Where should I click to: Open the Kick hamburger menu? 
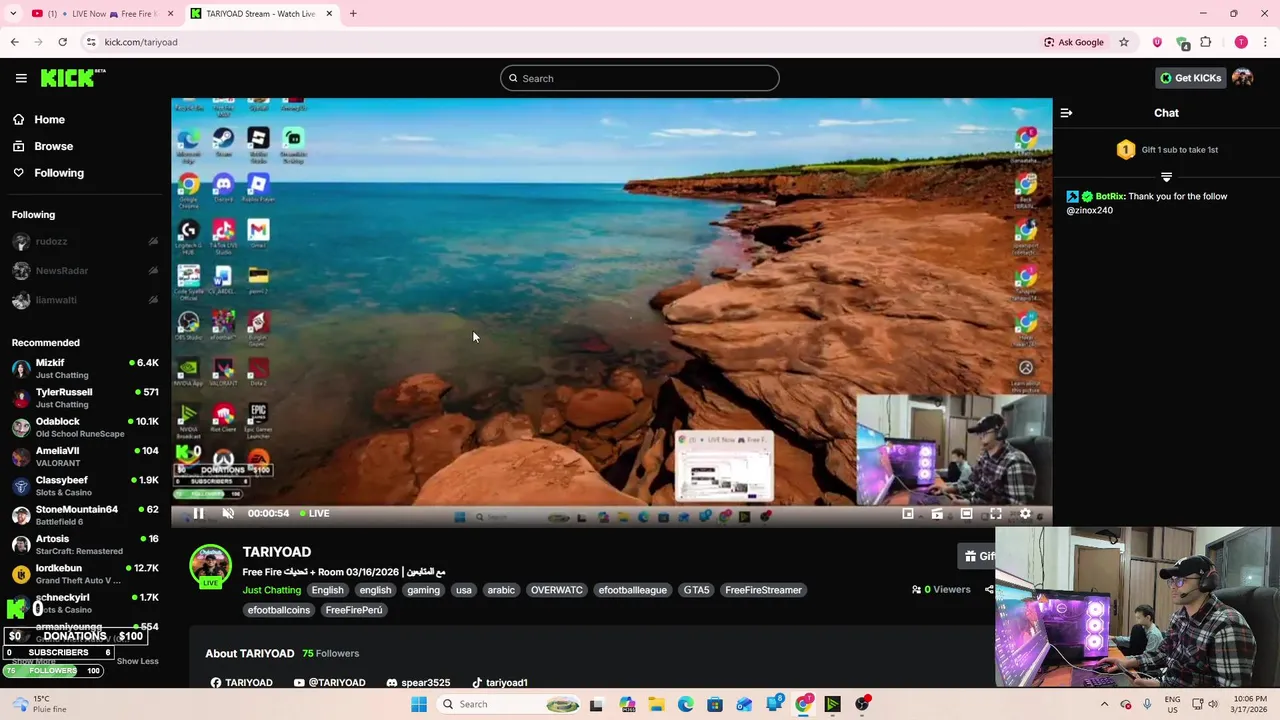pos(21,78)
